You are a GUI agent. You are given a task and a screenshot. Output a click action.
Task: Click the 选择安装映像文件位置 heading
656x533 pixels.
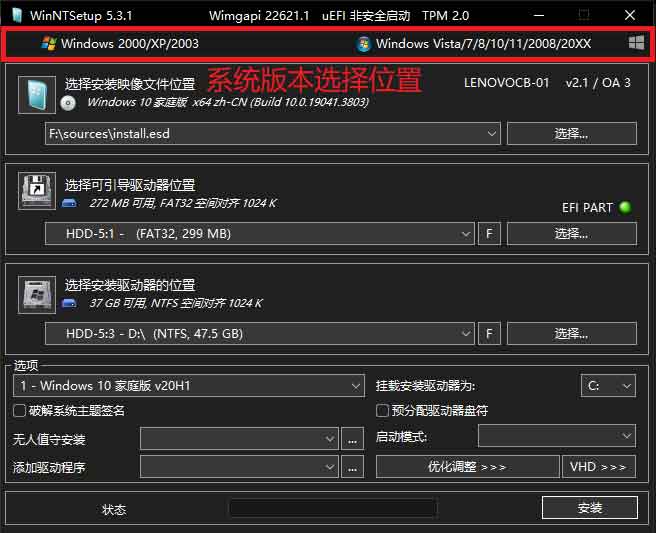pos(130,85)
